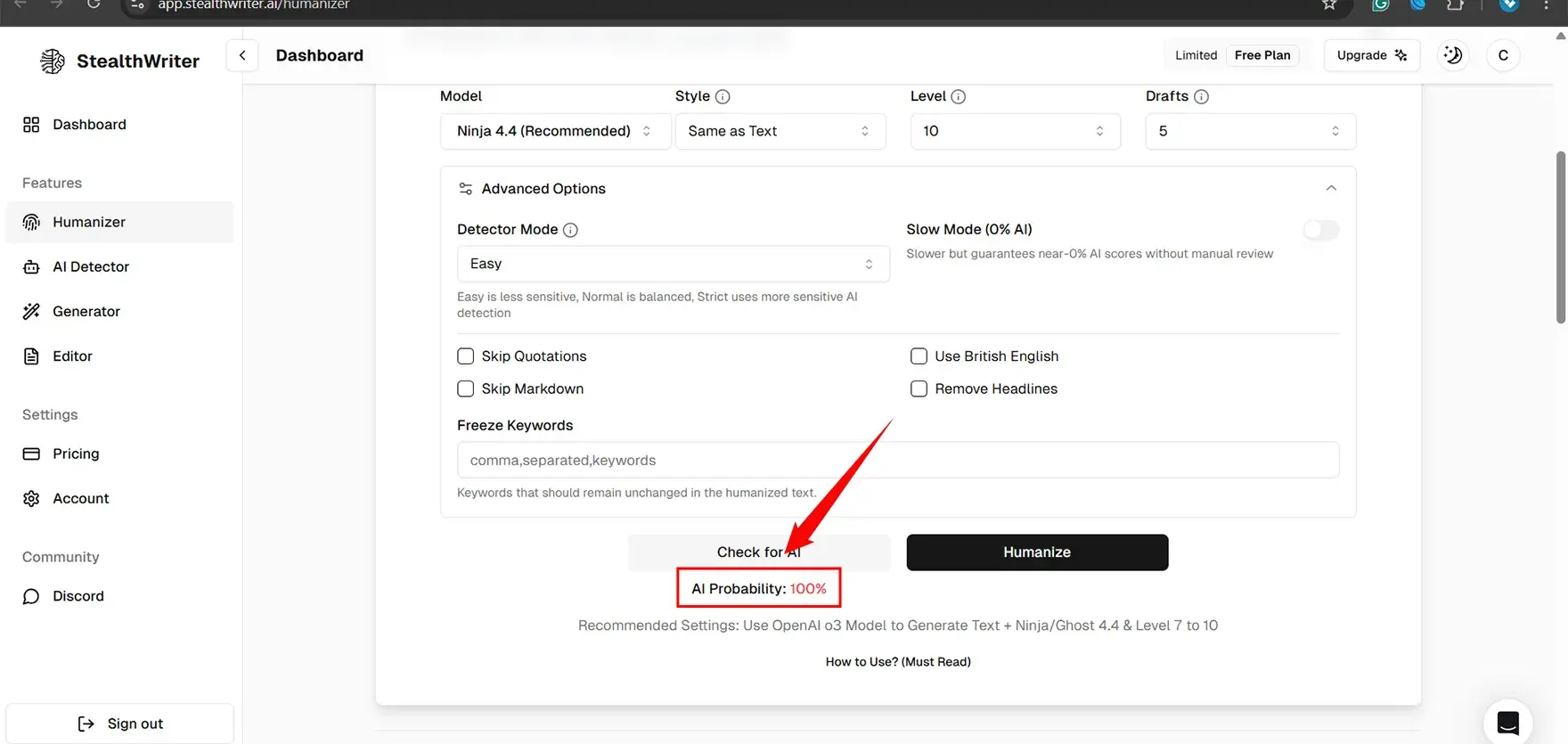Open browser three-dot menu

tap(1546, 5)
